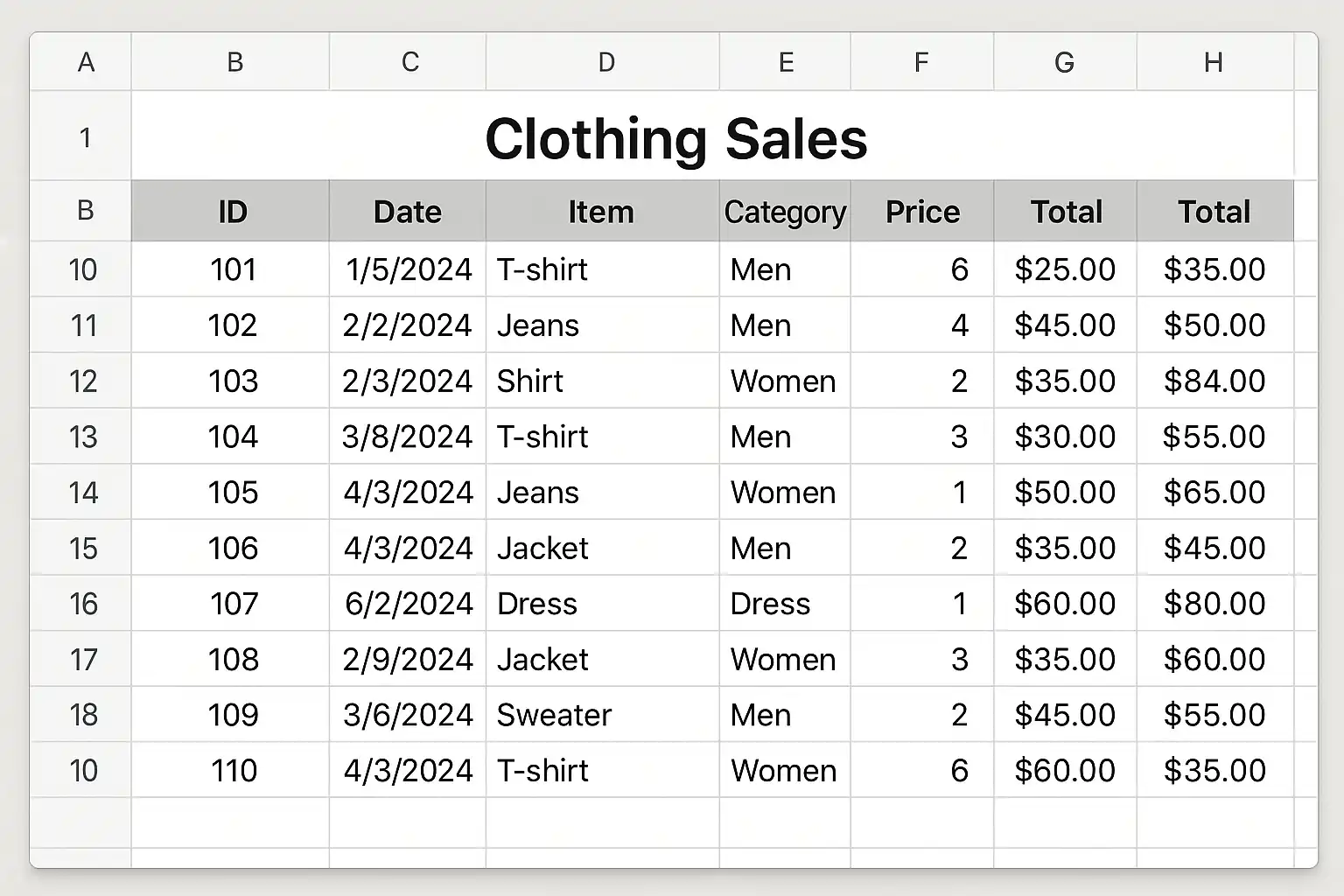
Task: Select cell containing ID 103
Action: point(233,381)
